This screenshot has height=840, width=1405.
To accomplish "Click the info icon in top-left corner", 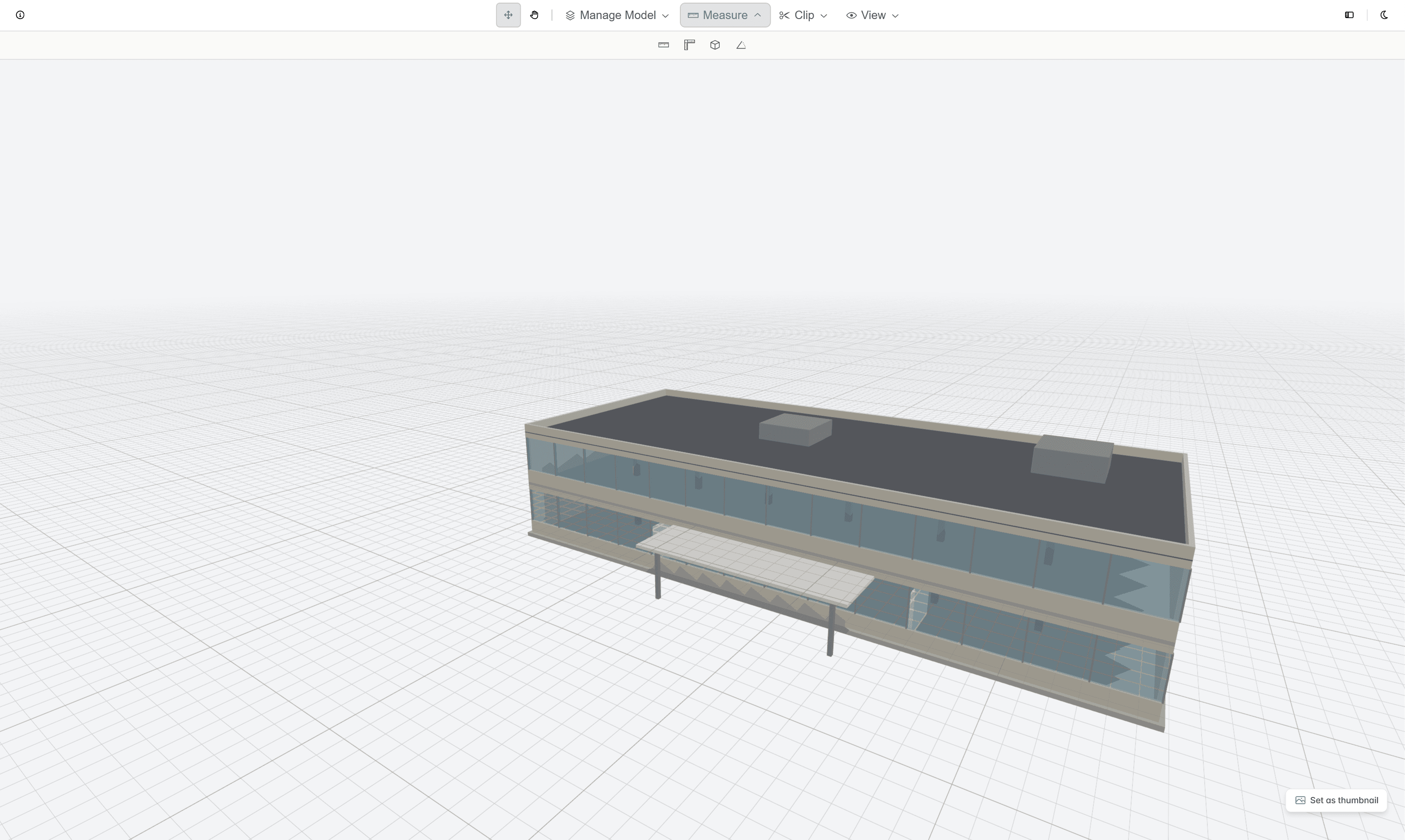I will coord(20,15).
